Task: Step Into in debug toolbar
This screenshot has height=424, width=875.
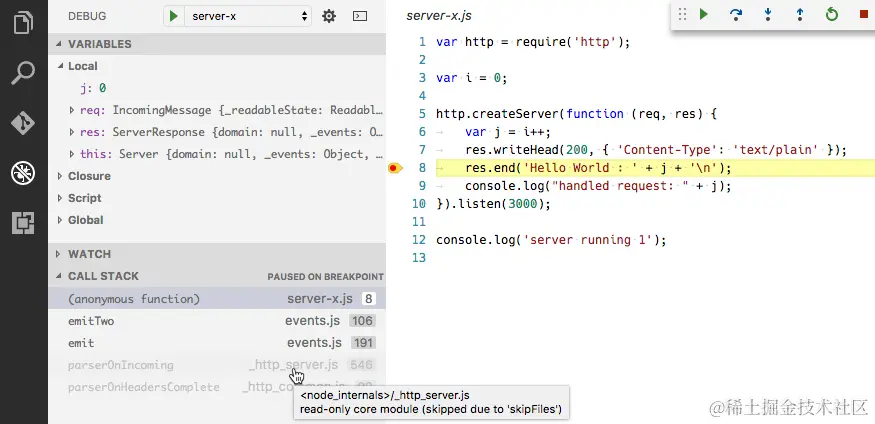Action: [x=768, y=15]
